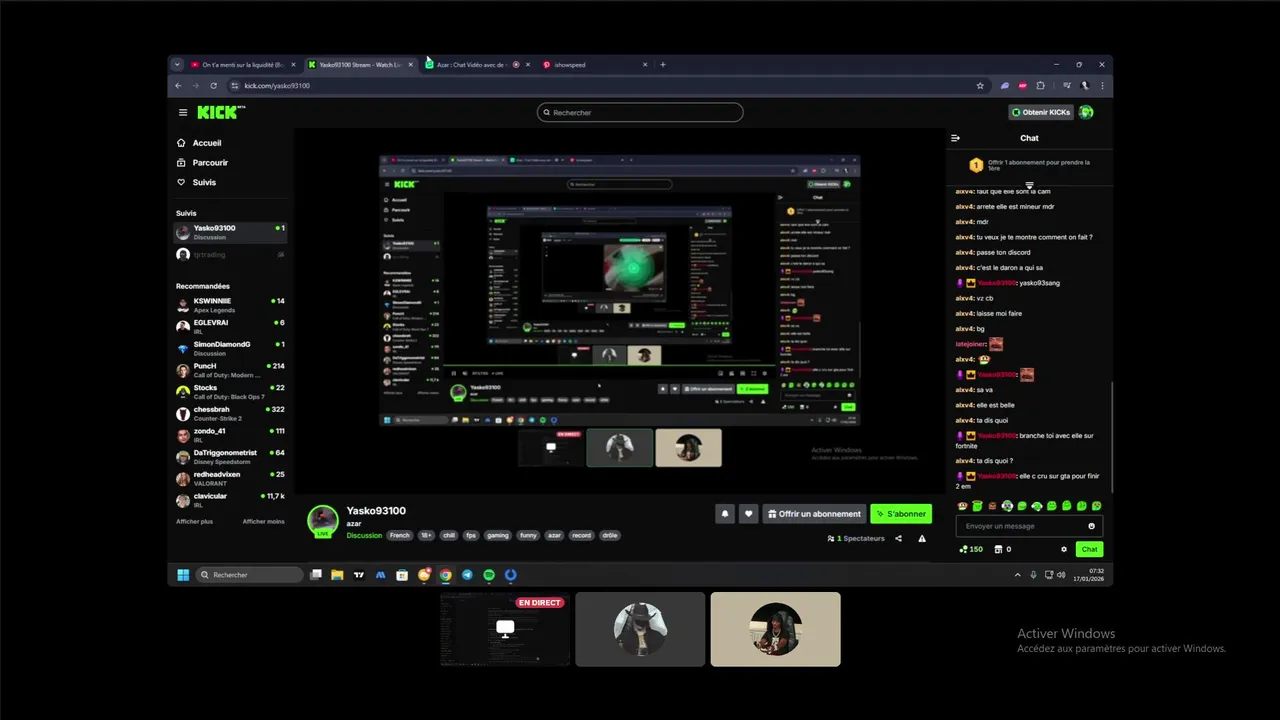Bookmark this page with the star icon

[980, 86]
